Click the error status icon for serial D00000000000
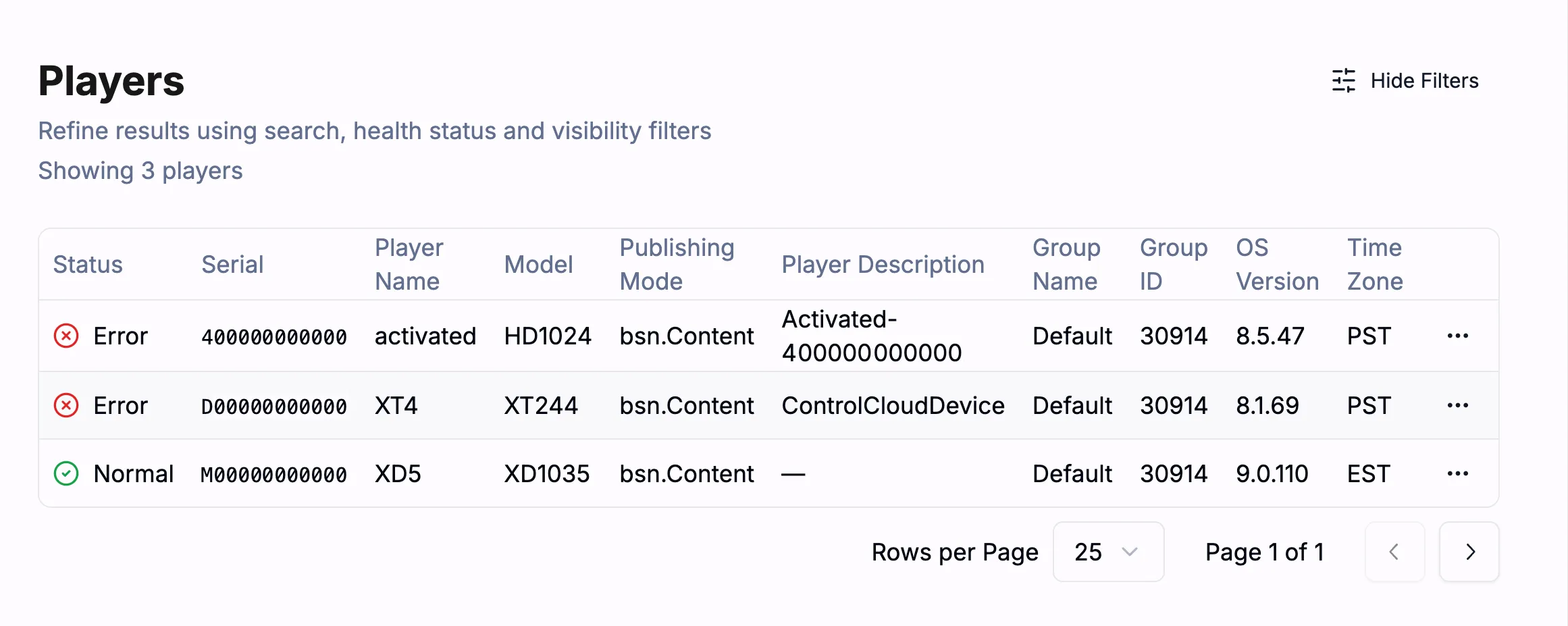 point(66,405)
